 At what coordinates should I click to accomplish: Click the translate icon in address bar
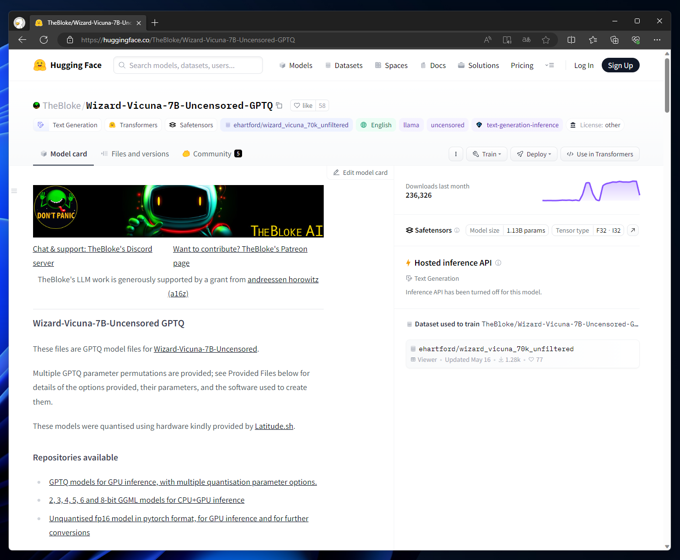[x=526, y=40]
